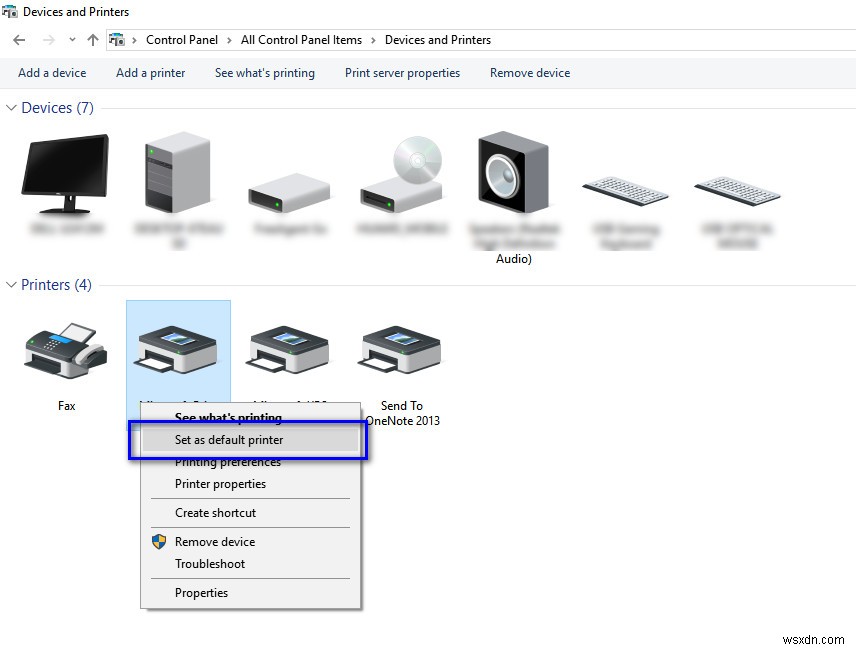Click Add a printer
The image size is (856, 650).
click(x=151, y=73)
